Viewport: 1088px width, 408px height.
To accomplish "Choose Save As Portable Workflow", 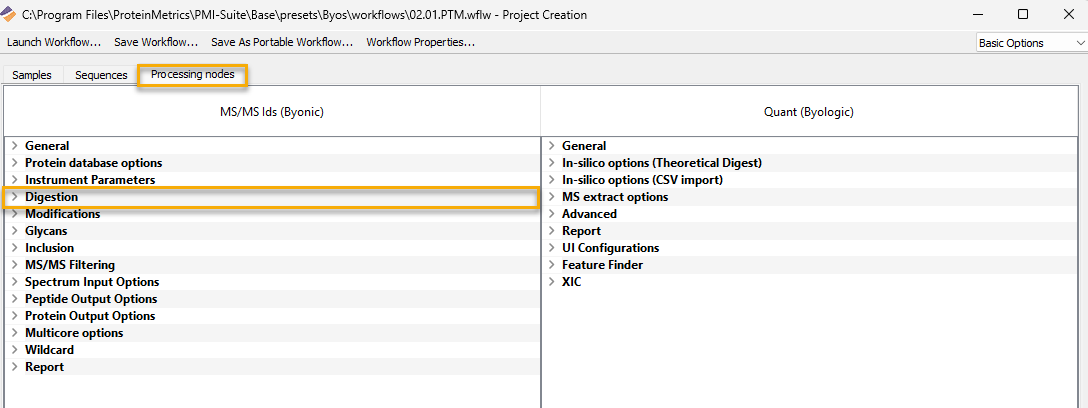I will [282, 42].
